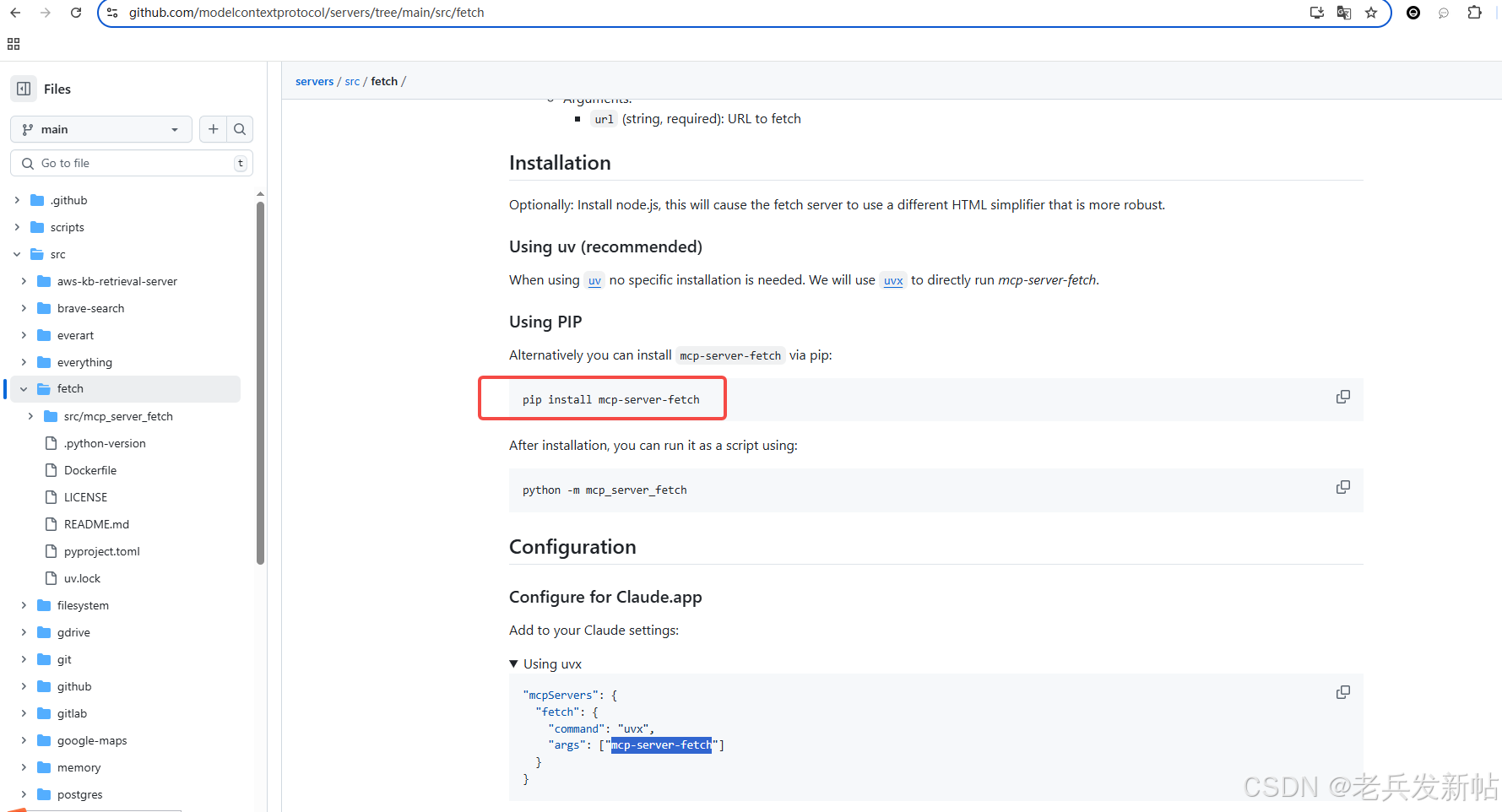This screenshot has height=812, width=1502.
Task: Click the file tree vertical scrollbar
Action: pos(260,382)
